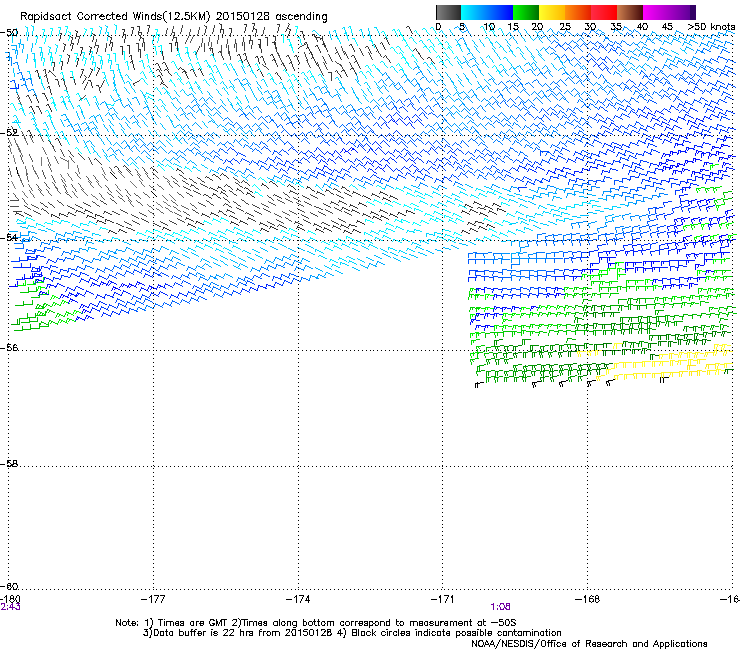
Task: Click the -58 latitude axis label
Action: [x=9, y=464]
